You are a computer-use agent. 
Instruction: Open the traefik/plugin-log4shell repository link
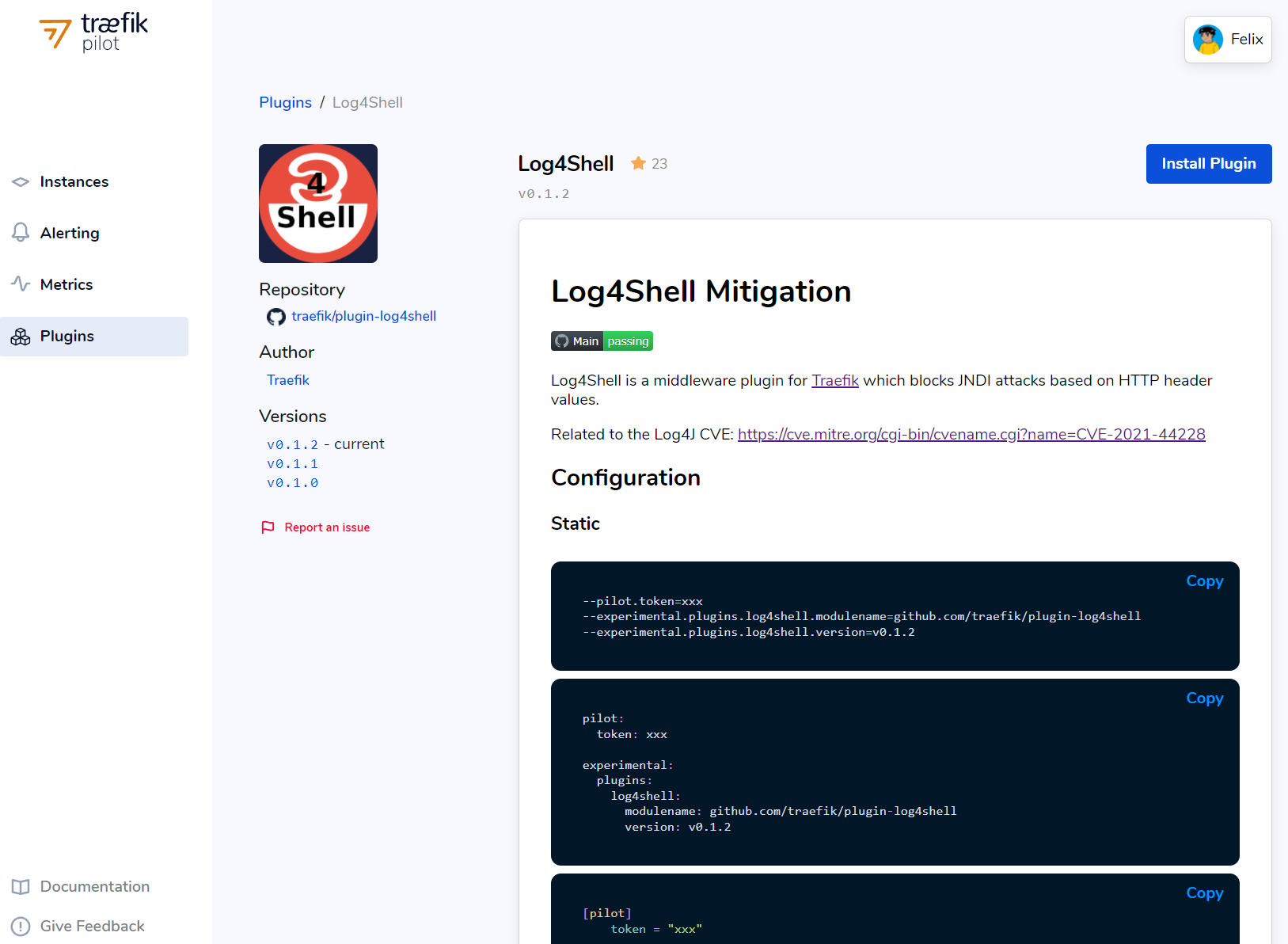(364, 316)
